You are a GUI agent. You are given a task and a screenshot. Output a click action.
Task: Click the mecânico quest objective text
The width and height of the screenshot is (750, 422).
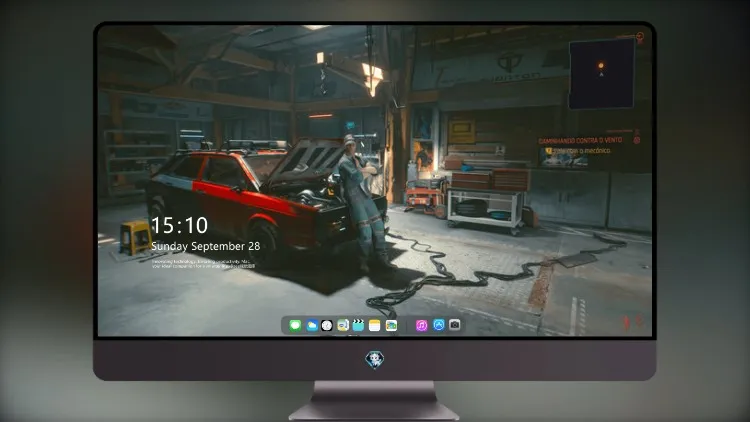point(582,151)
